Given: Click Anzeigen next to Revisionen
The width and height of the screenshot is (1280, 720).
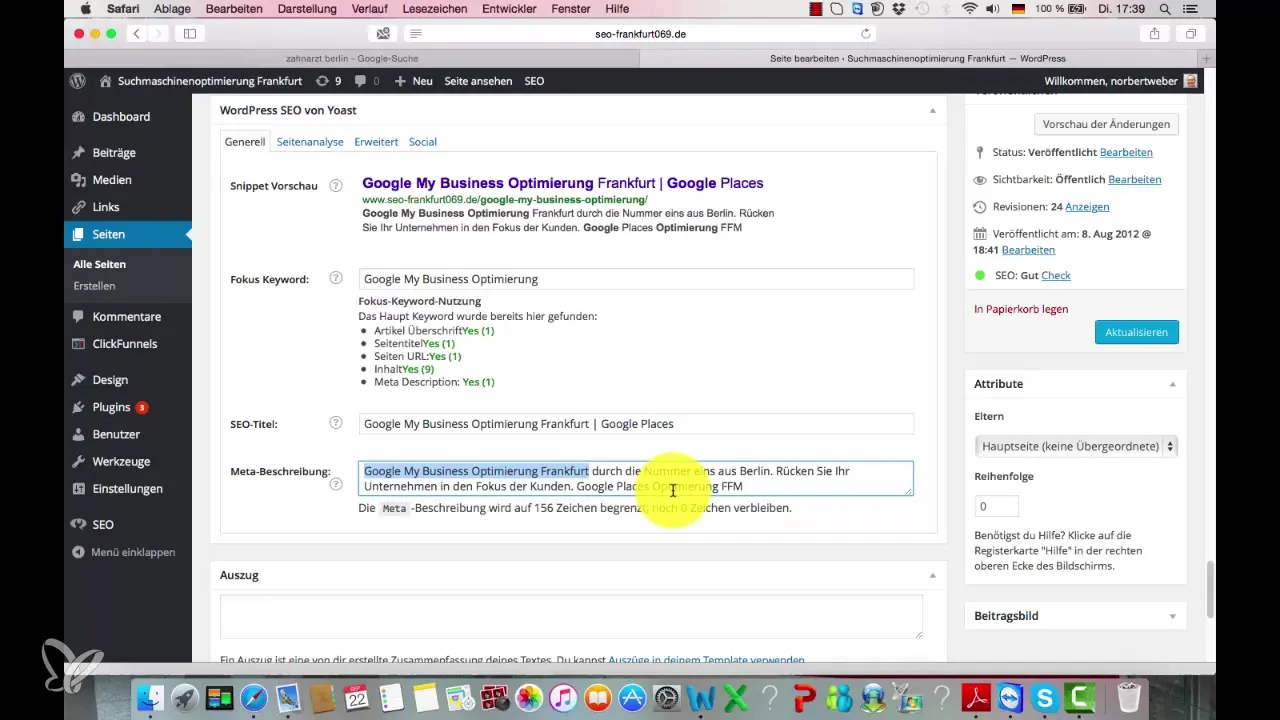Looking at the screenshot, I should (1087, 206).
